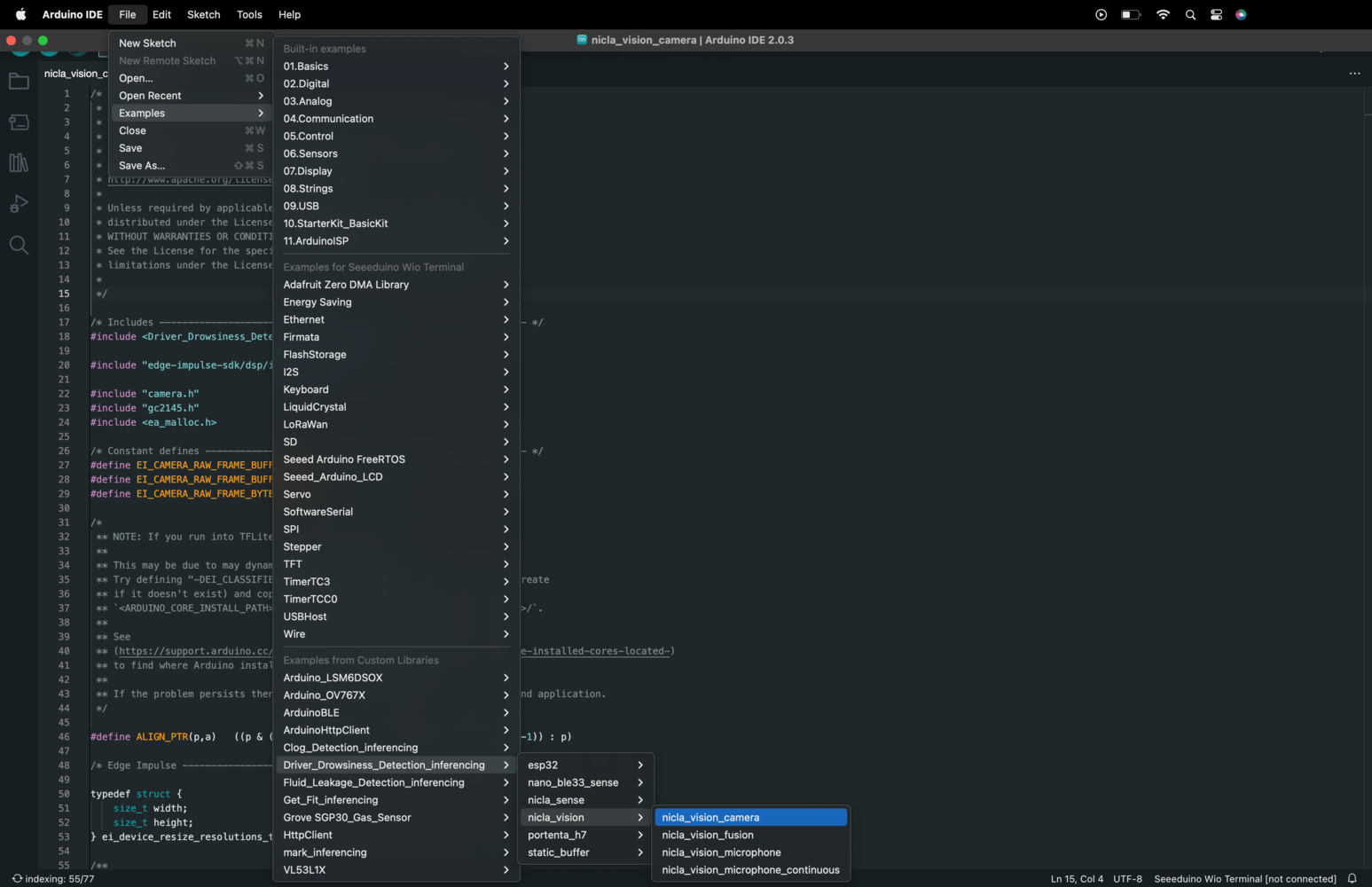Select nicla_vision_microphone_continuous example
This screenshot has height=887, width=1372.
click(750, 870)
